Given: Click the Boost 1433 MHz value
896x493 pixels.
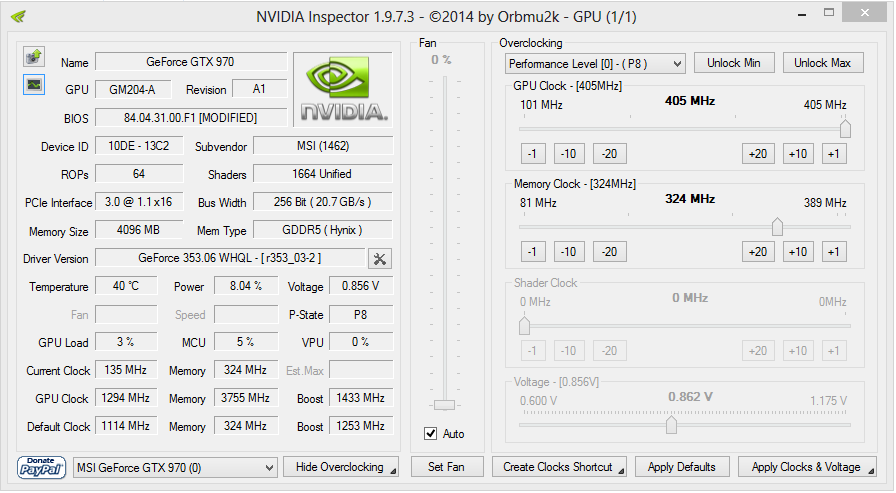Looking at the screenshot, I should [x=361, y=398].
